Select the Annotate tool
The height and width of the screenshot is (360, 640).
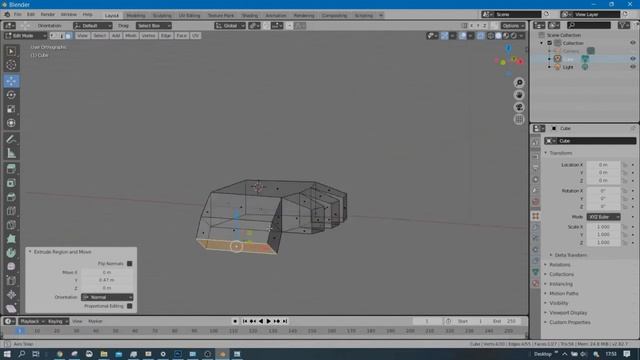click(11, 139)
